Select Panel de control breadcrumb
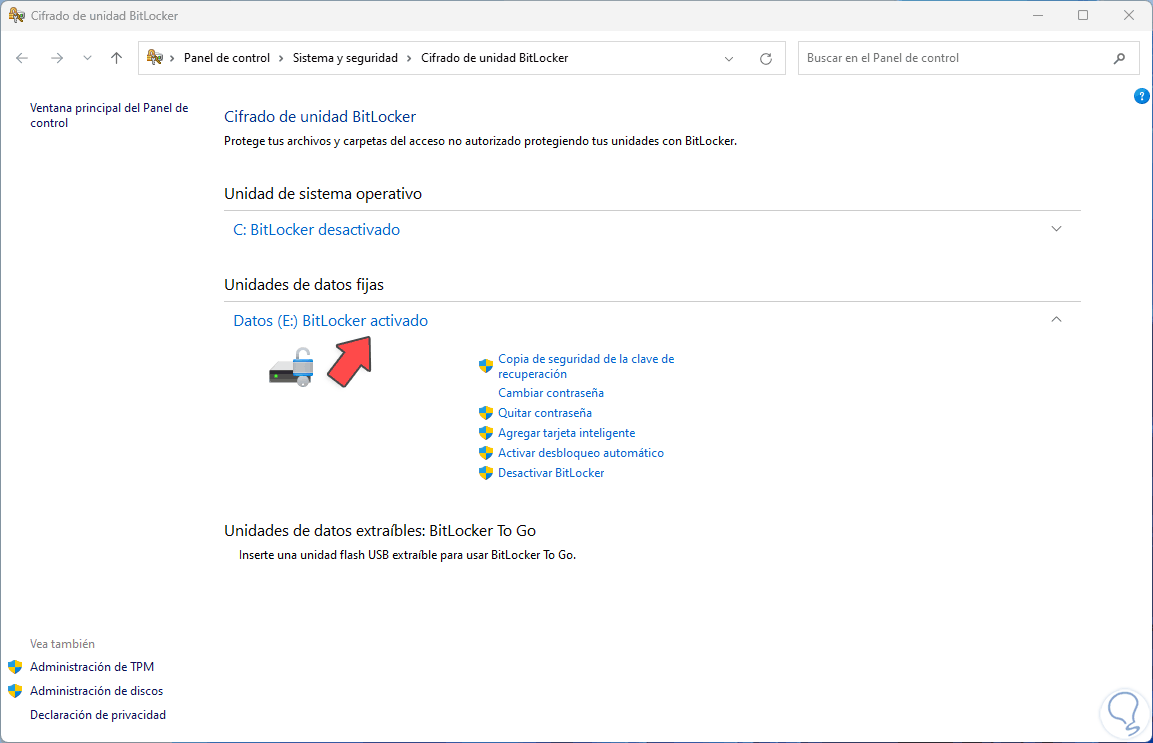The height and width of the screenshot is (743, 1153). (x=226, y=58)
